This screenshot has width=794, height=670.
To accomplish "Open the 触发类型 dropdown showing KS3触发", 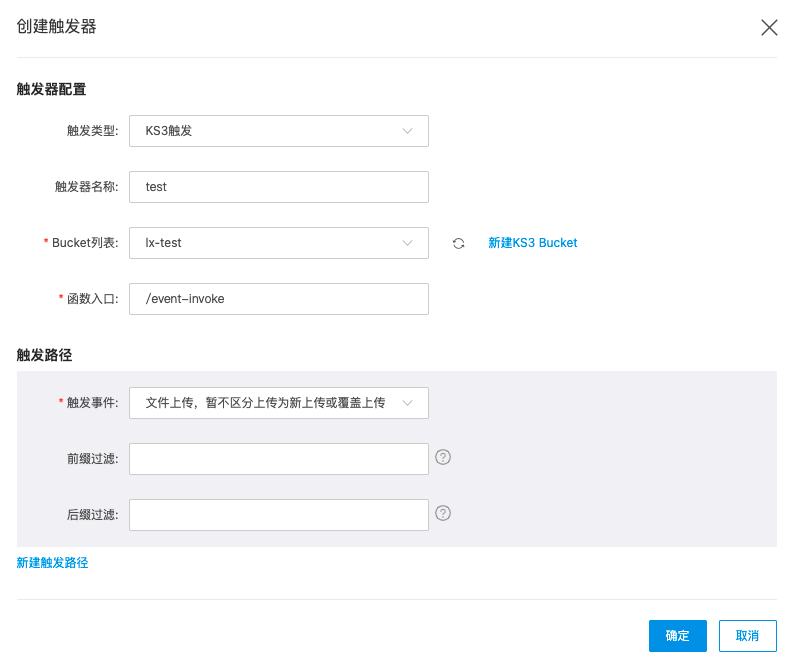I will tap(279, 131).
